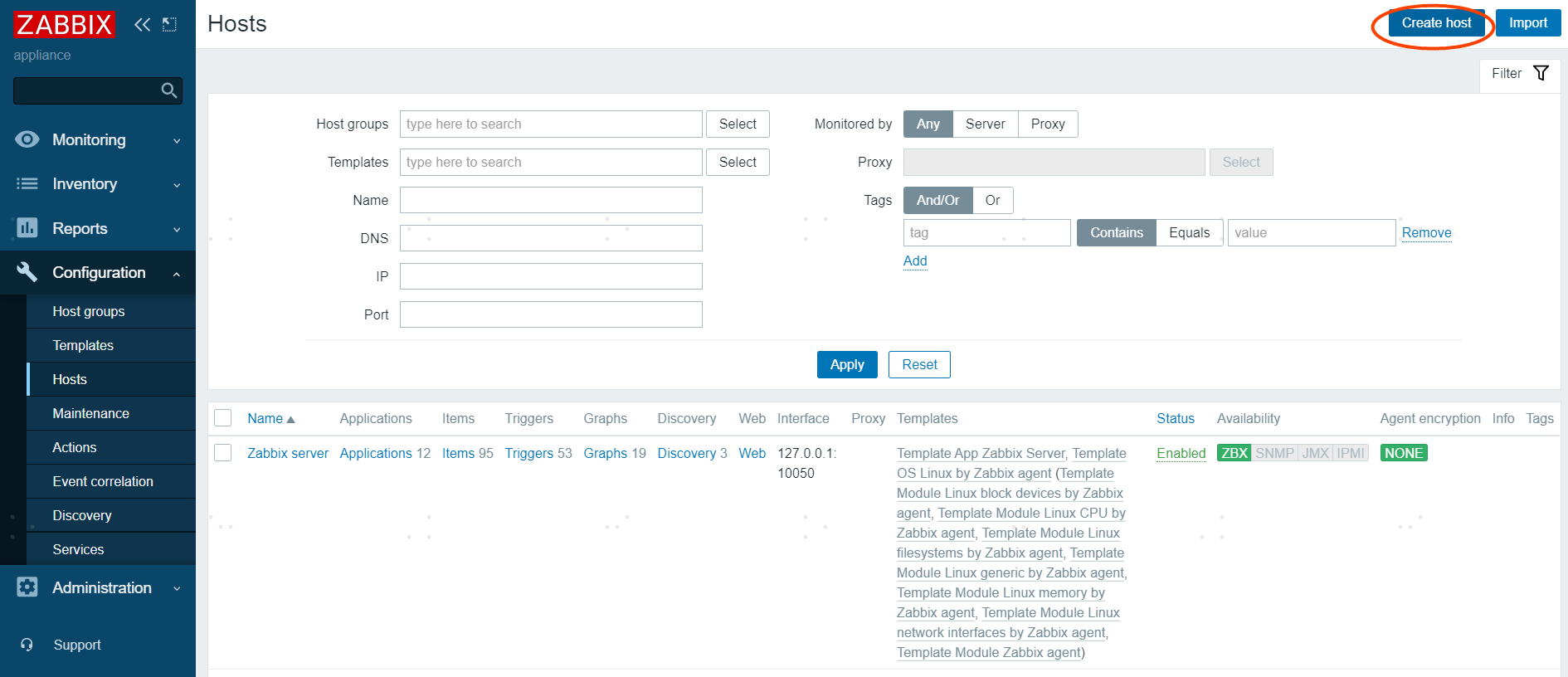Remove the tag filter row
Image resolution: width=1568 pixels, height=677 pixels.
click(1426, 232)
